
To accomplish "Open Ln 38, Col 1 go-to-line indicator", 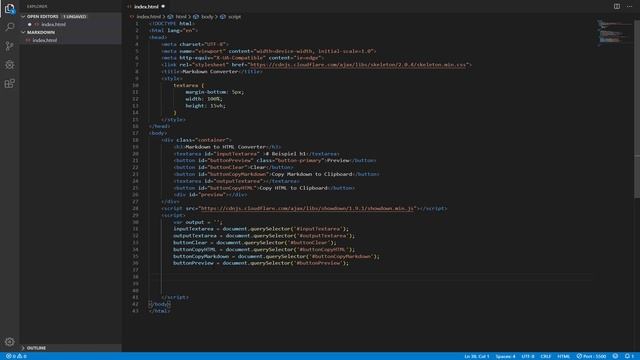I will [476, 356].
